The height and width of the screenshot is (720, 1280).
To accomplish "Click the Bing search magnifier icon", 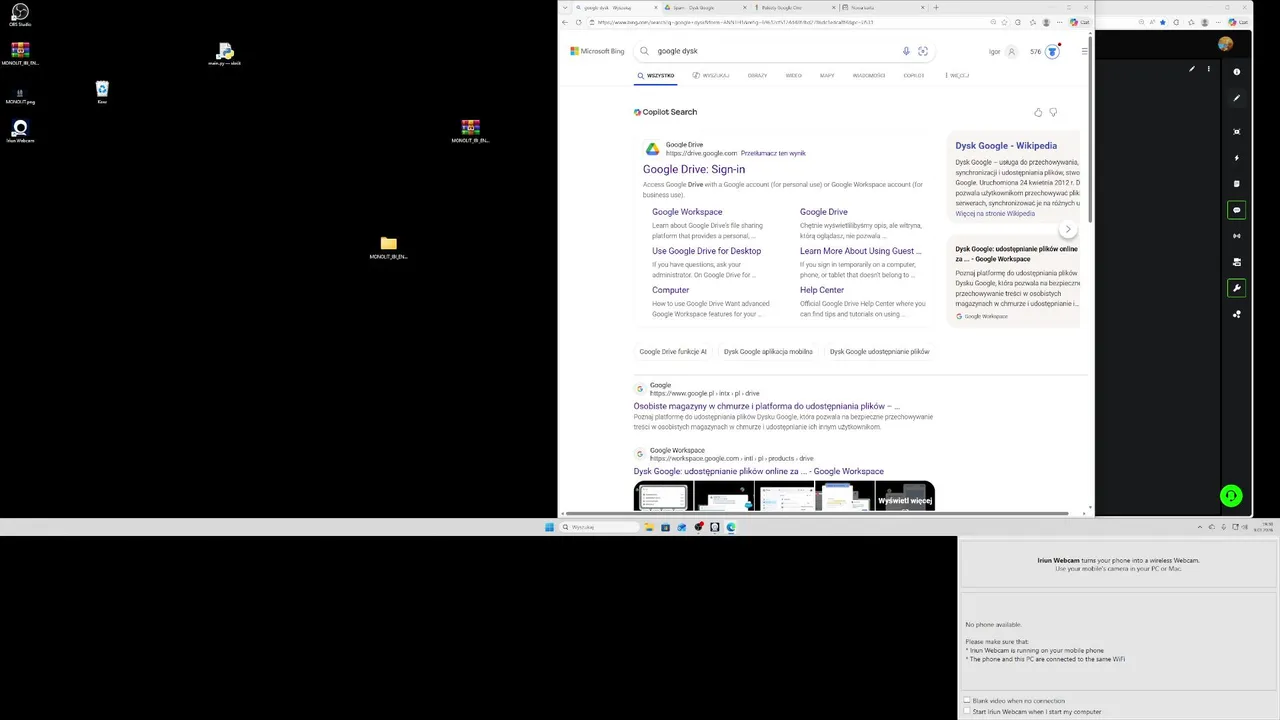I will pyautogui.click(x=645, y=51).
